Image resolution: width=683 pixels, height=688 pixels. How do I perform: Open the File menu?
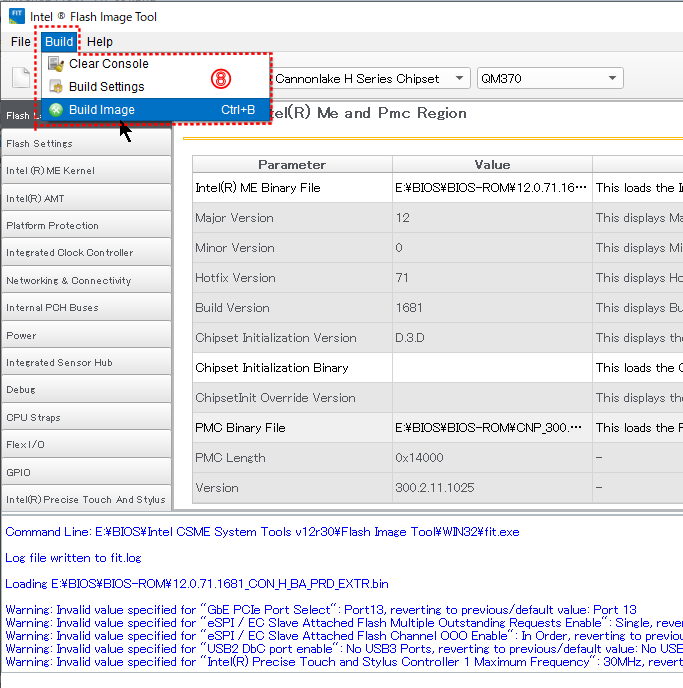pyautogui.click(x=21, y=42)
